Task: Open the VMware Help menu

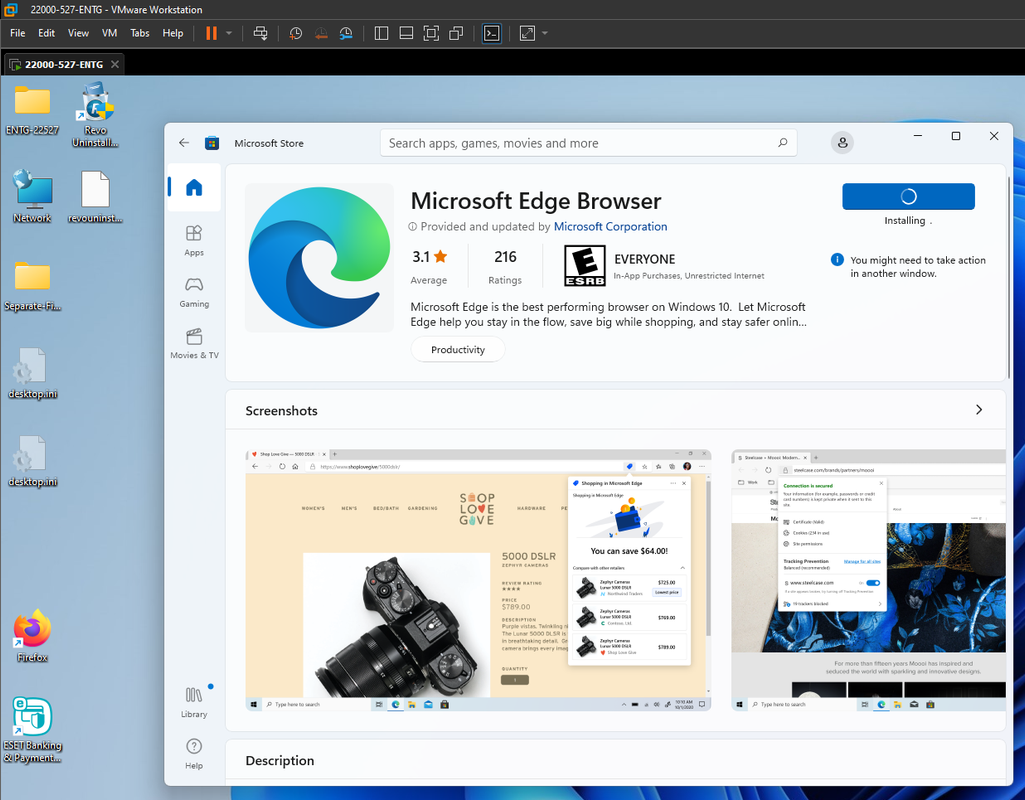Action: (173, 33)
